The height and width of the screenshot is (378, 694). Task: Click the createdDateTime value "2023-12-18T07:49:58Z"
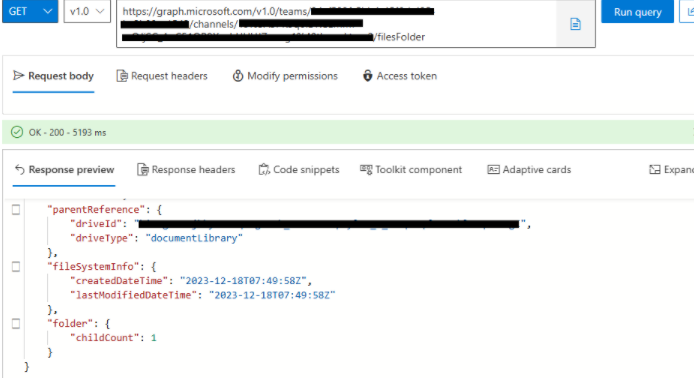point(243,281)
